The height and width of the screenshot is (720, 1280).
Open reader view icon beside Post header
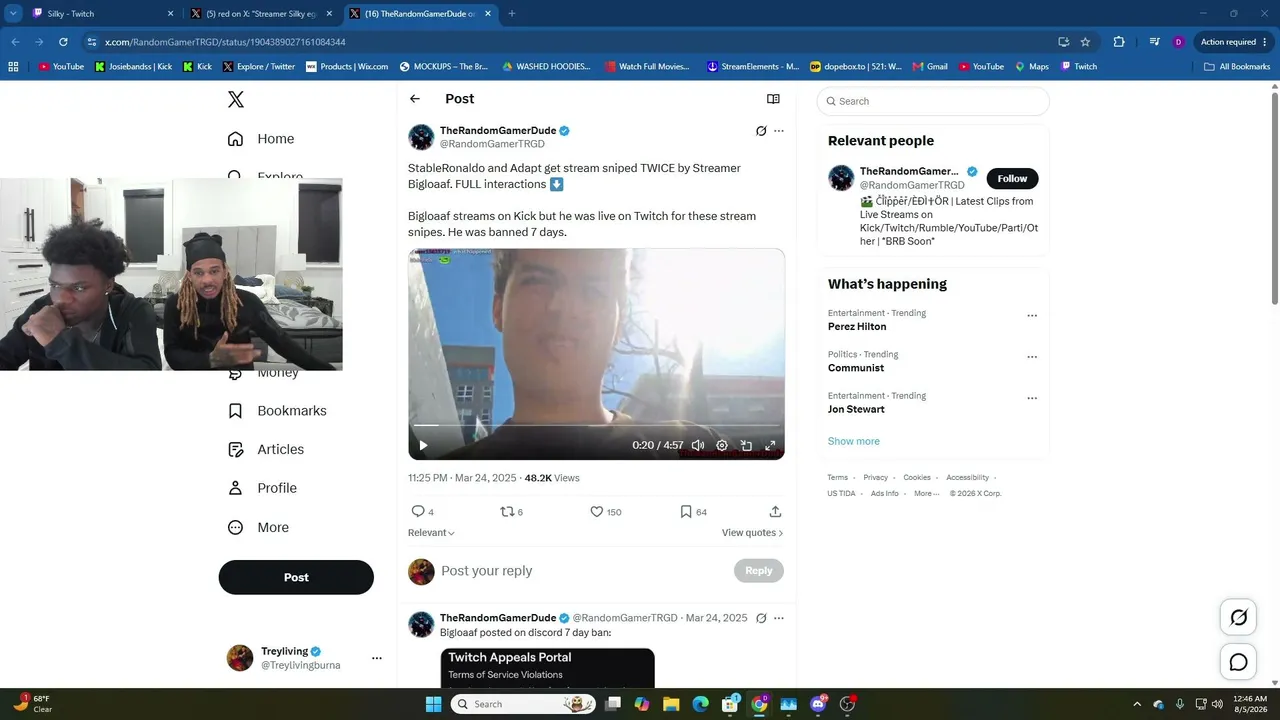click(773, 99)
